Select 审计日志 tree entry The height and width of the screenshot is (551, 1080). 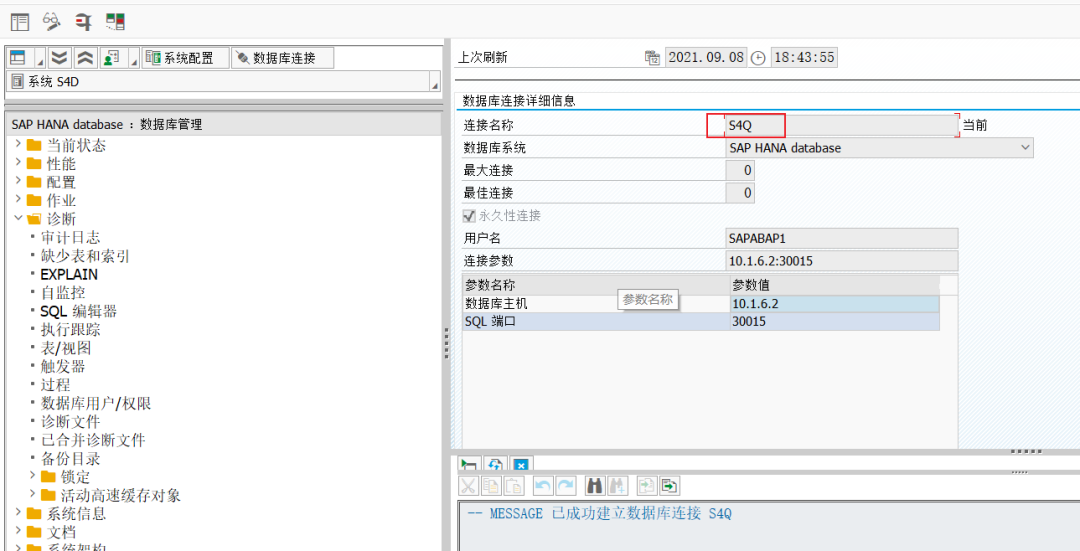pyautogui.click(x=70, y=238)
